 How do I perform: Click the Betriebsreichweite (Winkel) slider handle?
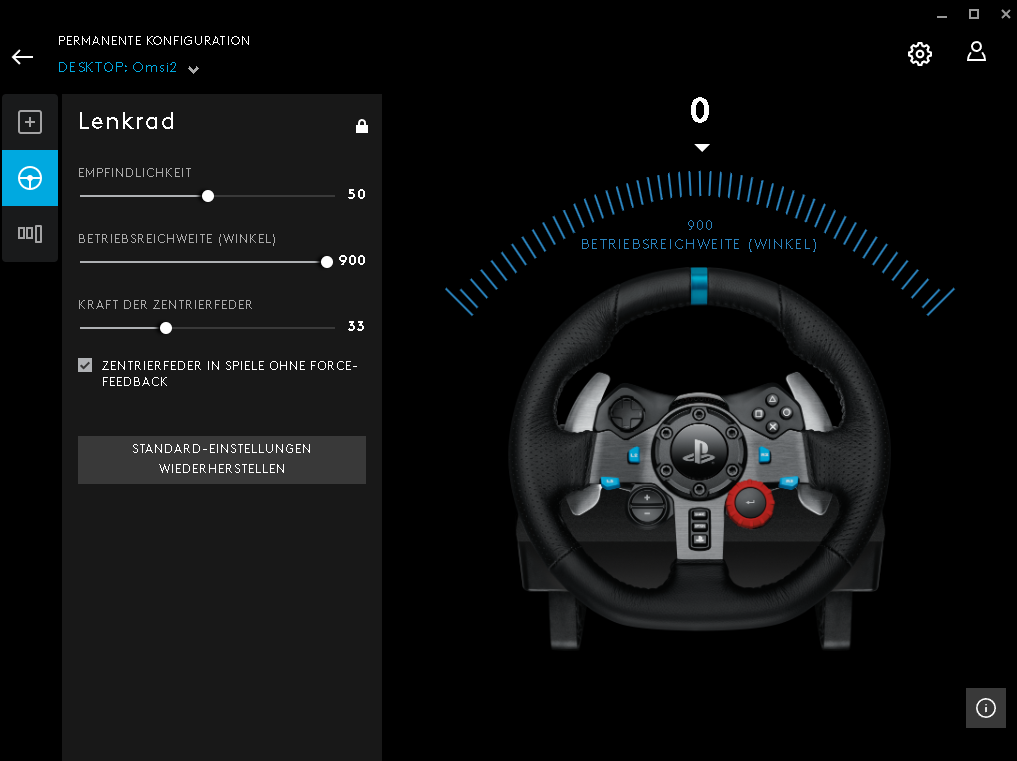[327, 262]
